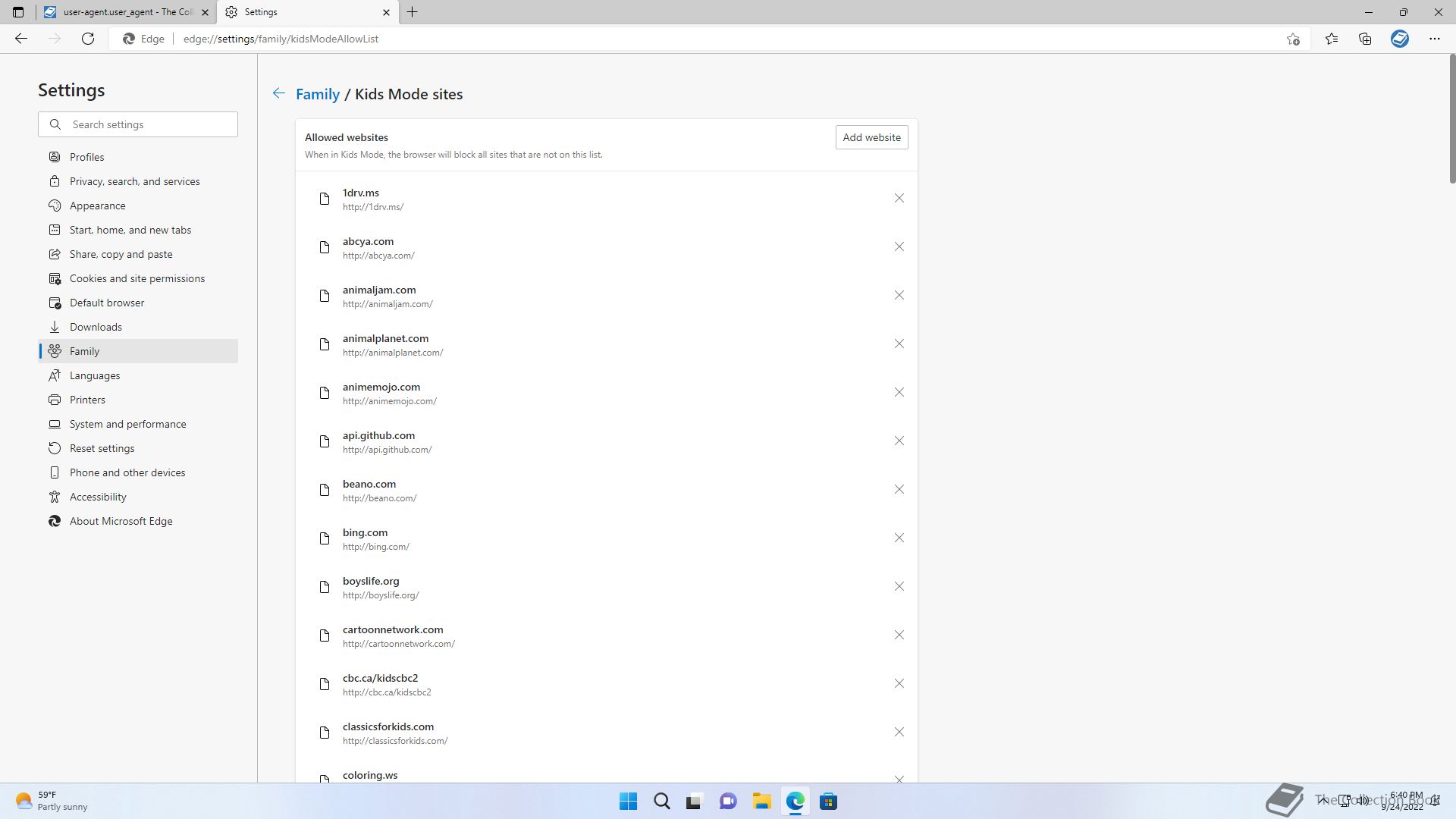Screen dimensions: 1456x819
Task: Remove bing.com from the allow list
Action: 899,538
